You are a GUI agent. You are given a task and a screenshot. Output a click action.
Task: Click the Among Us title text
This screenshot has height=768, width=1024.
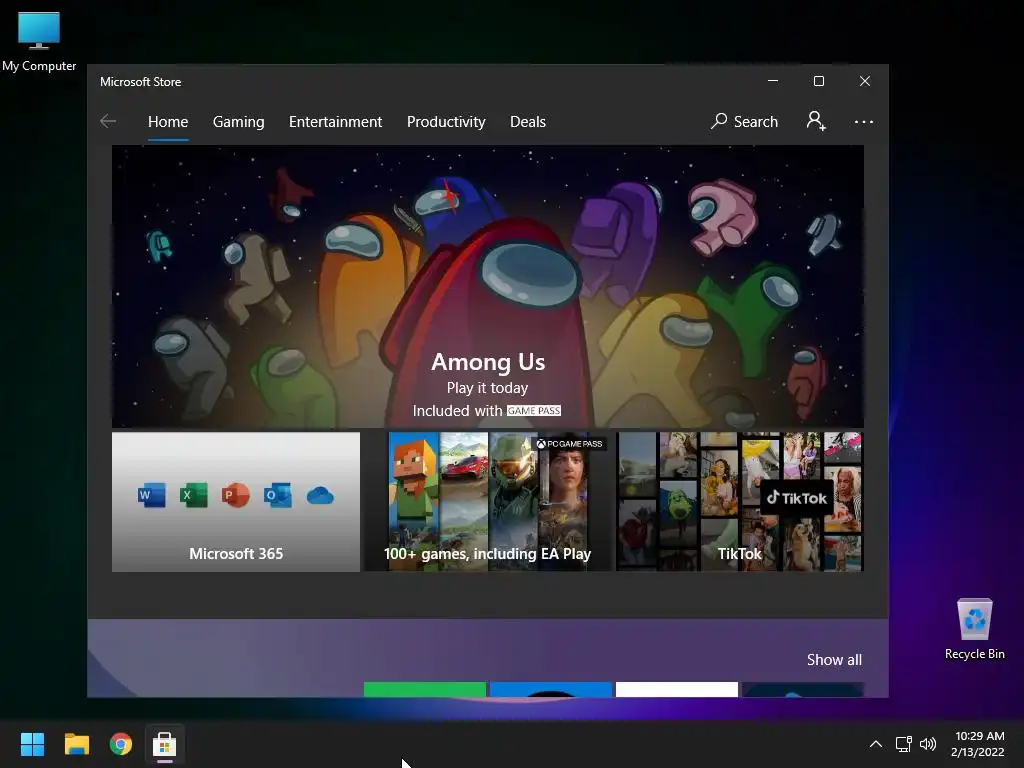(x=488, y=362)
